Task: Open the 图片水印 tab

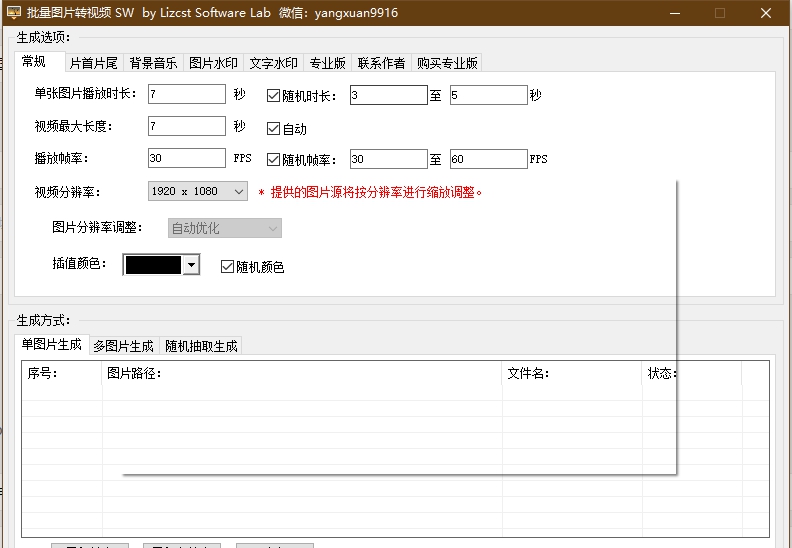Action: pyautogui.click(x=213, y=63)
